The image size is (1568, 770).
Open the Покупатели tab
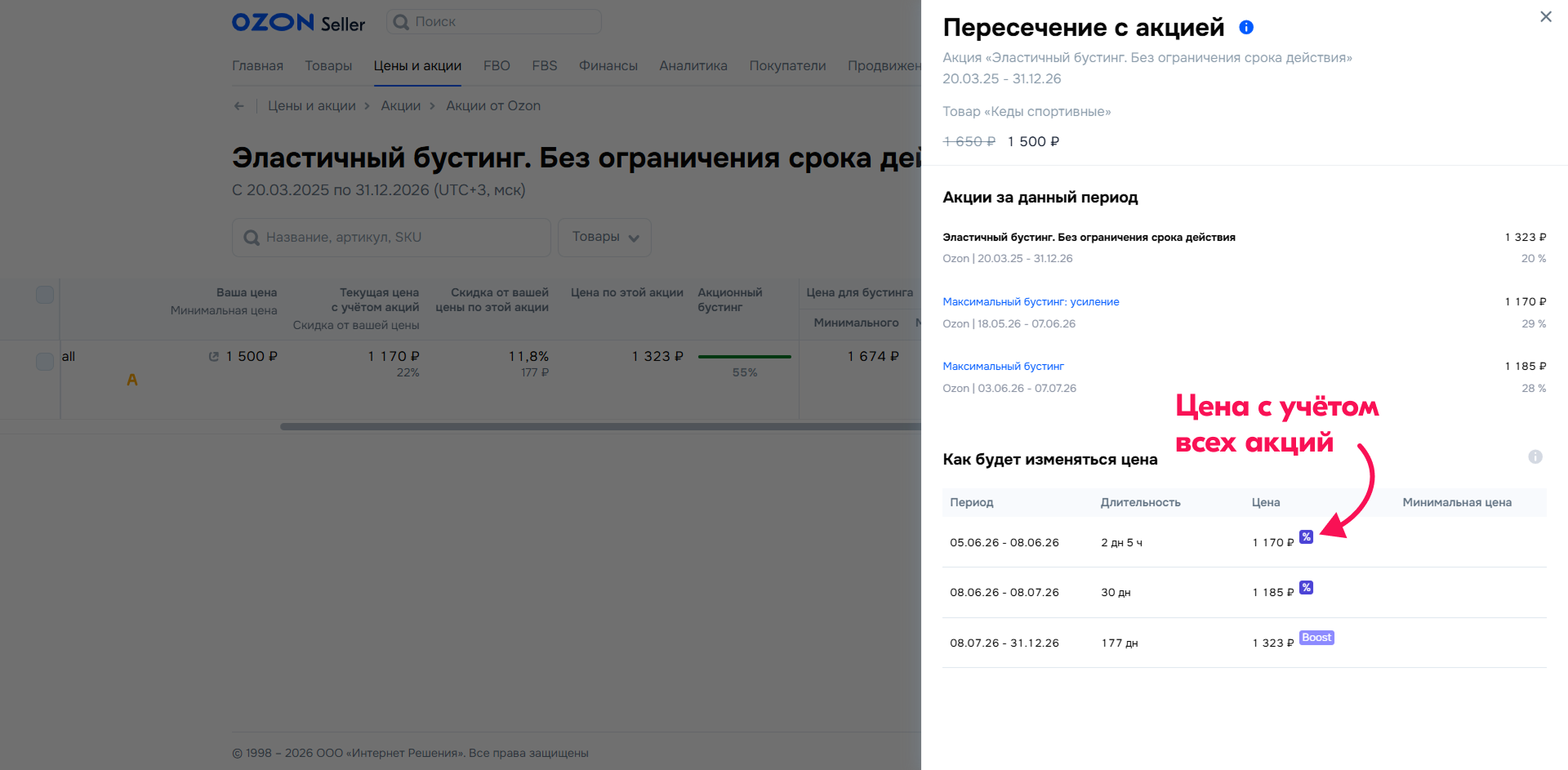pyautogui.click(x=787, y=66)
